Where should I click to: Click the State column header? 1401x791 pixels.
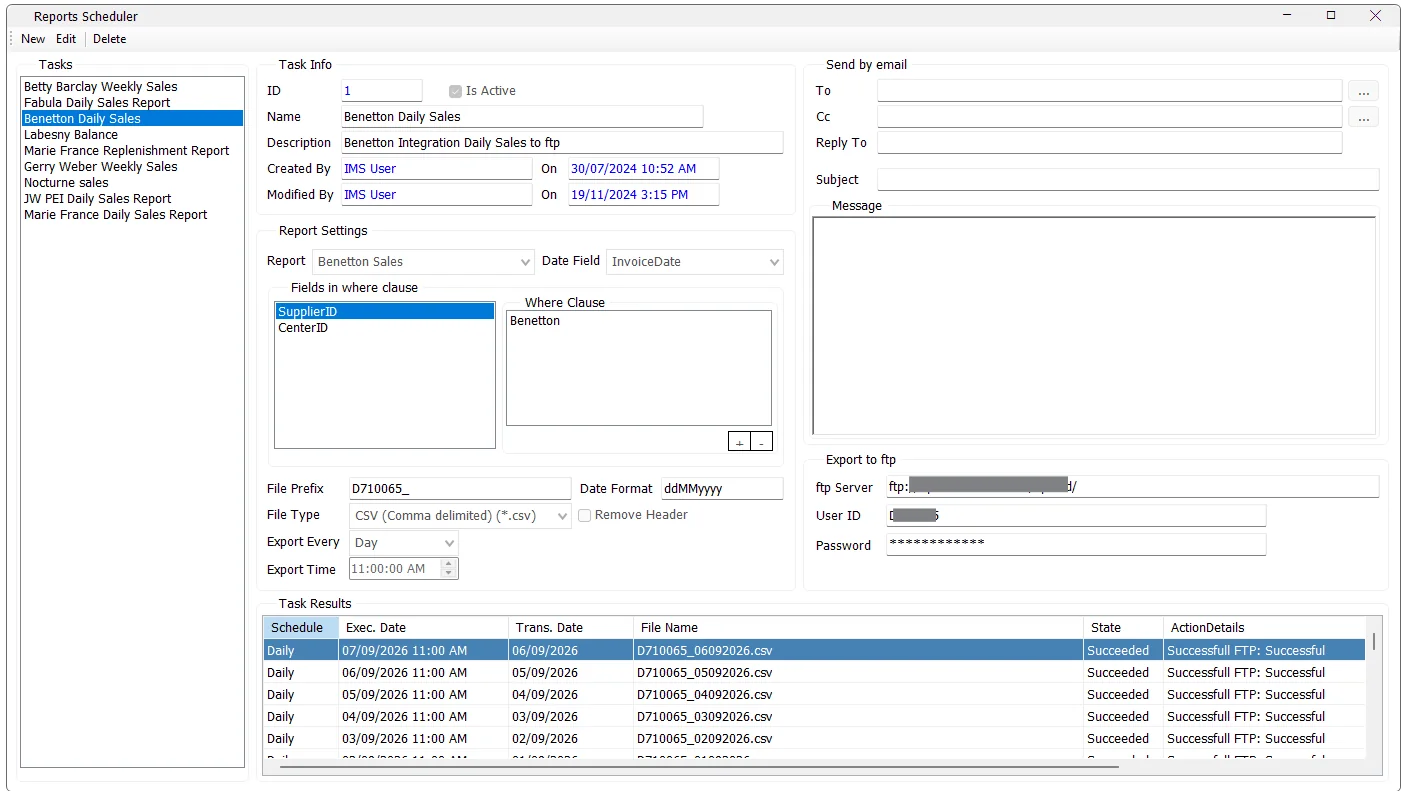tap(1123, 628)
